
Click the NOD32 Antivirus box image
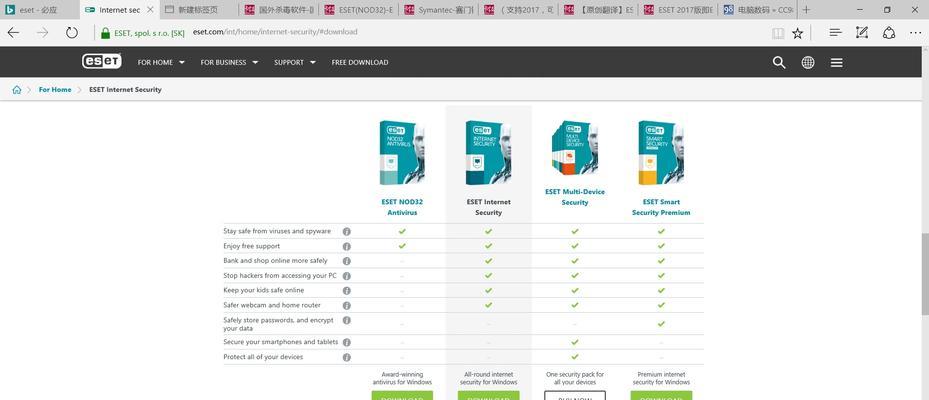coord(402,152)
